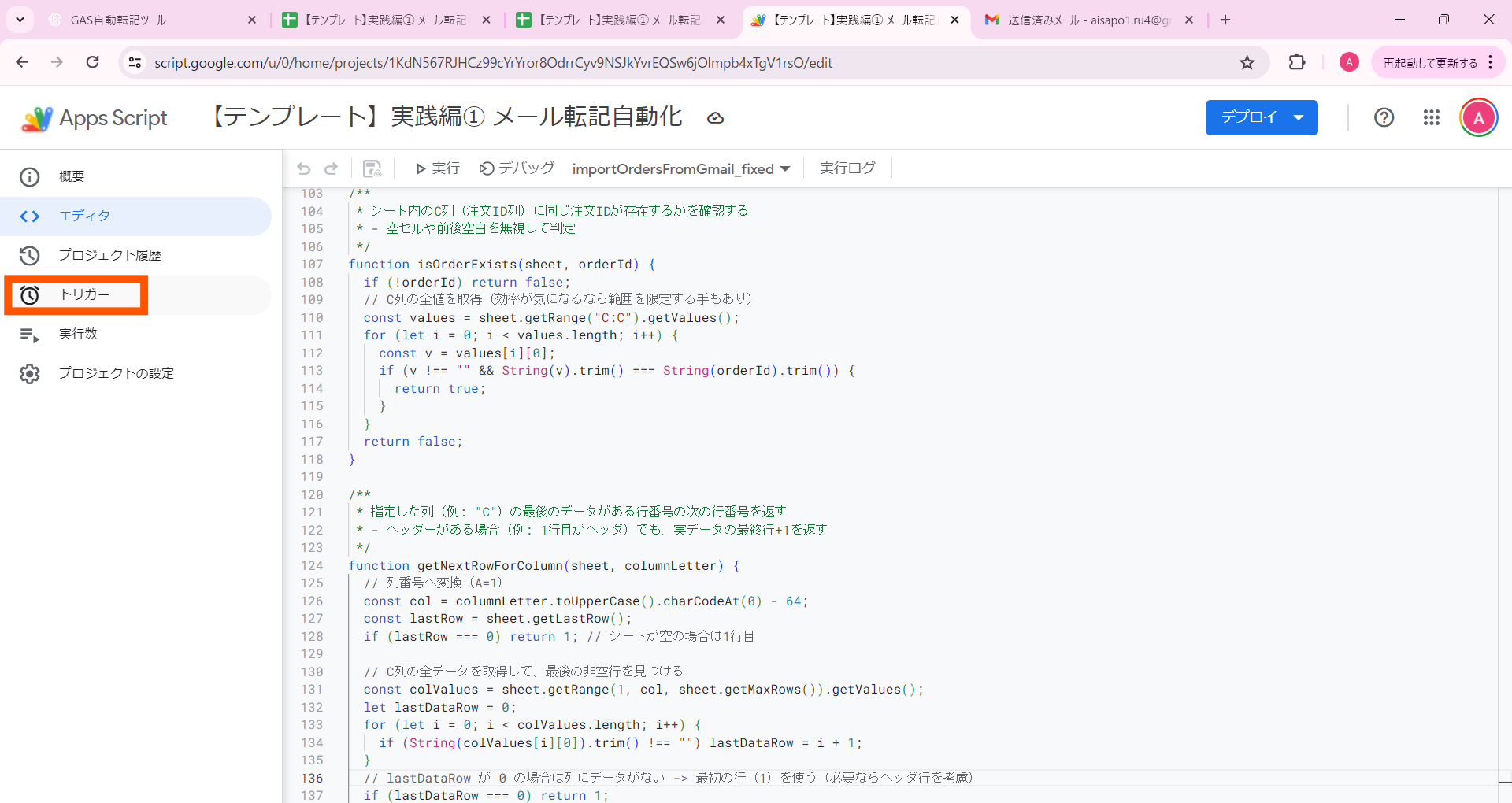Expand the デプロイ dropdown arrow
The height and width of the screenshot is (803, 1512).
pos(1299,117)
